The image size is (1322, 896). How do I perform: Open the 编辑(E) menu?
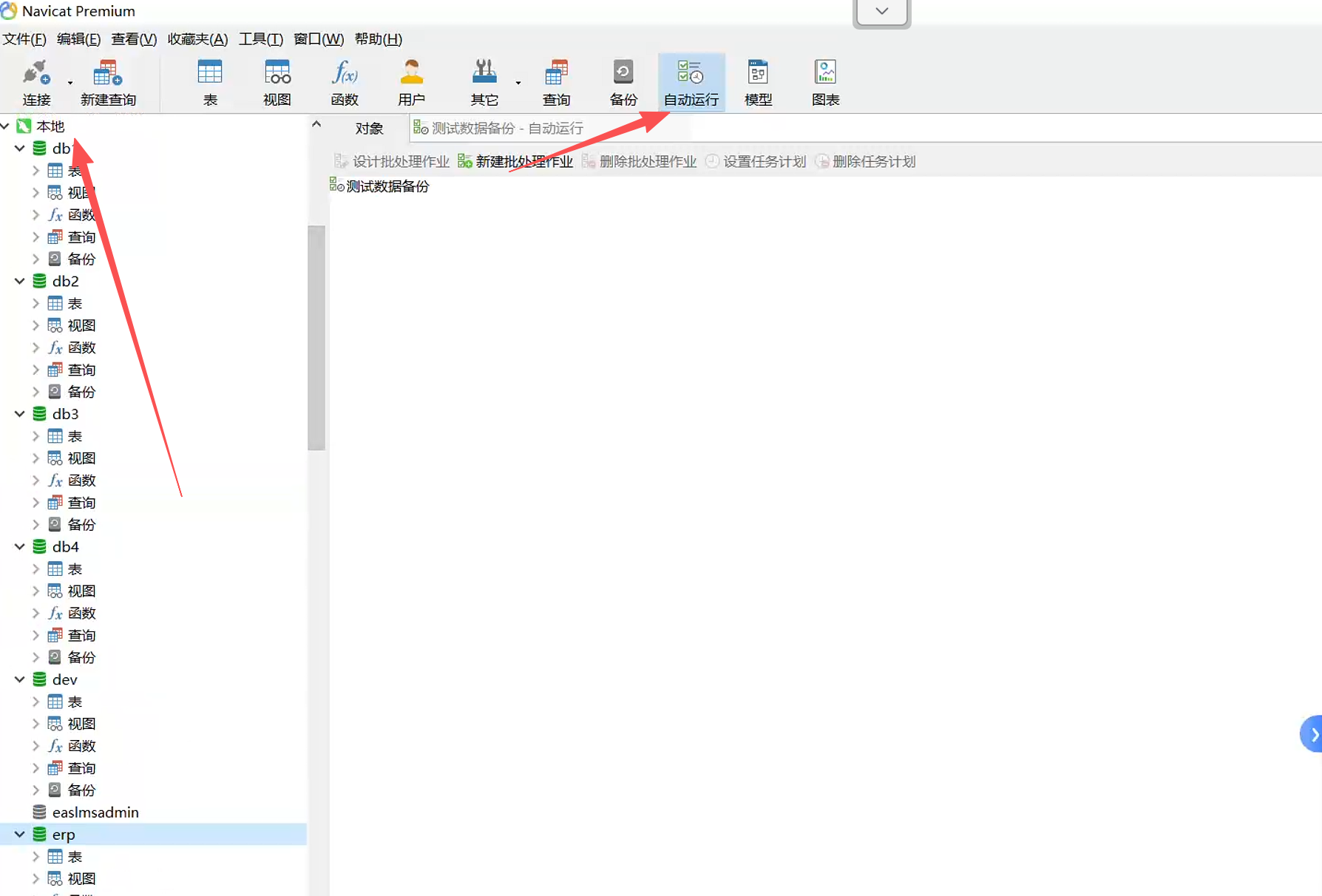(78, 39)
